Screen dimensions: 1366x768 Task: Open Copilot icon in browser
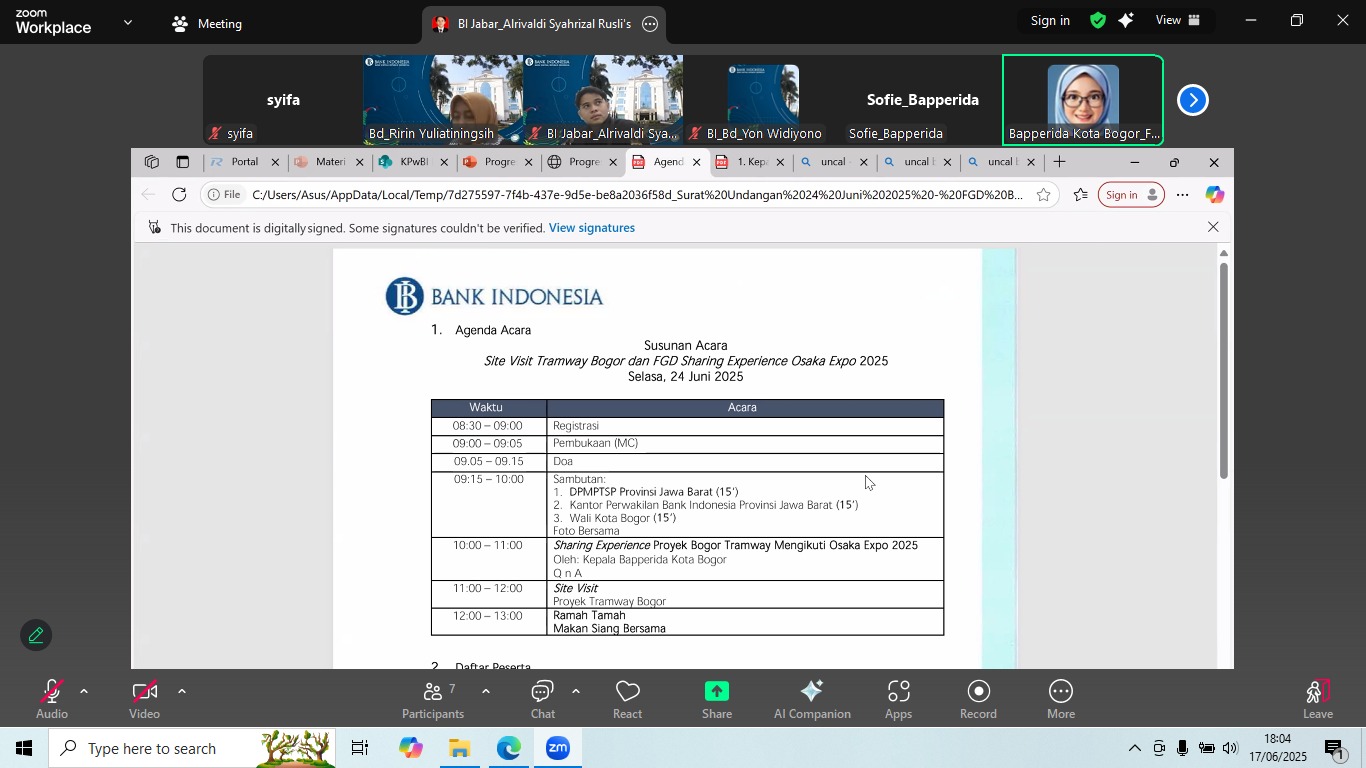1214,195
